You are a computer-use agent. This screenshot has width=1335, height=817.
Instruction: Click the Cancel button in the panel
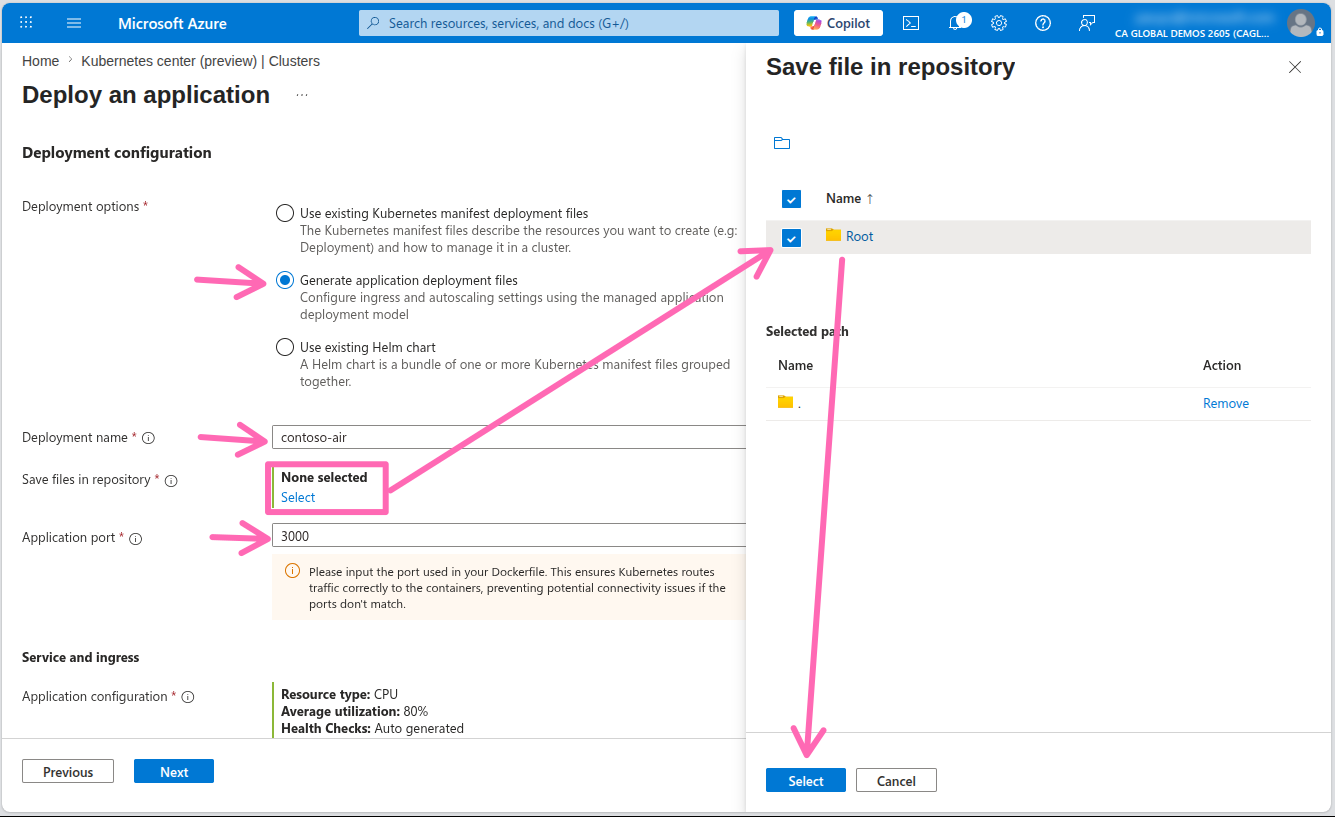coord(896,780)
